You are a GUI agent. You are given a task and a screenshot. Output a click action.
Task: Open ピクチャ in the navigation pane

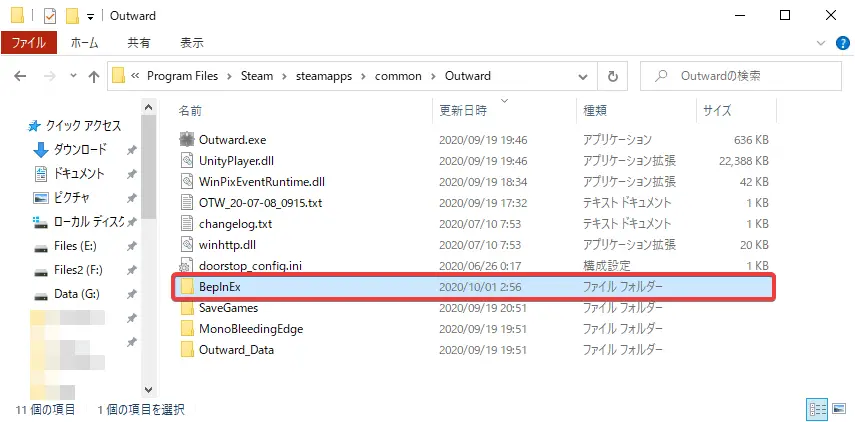tap(71, 198)
